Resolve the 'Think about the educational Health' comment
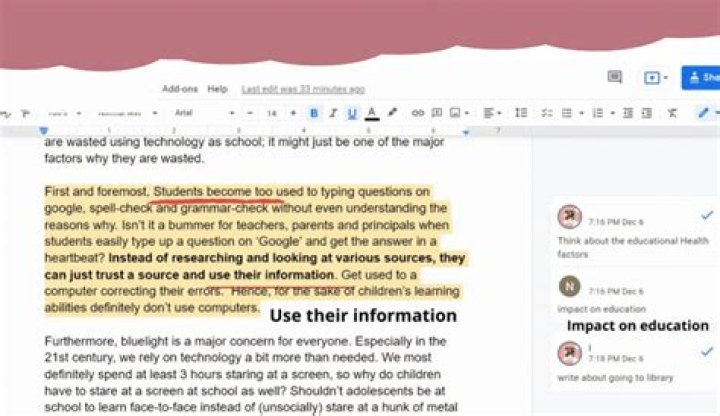The image size is (720, 416). (x=707, y=215)
